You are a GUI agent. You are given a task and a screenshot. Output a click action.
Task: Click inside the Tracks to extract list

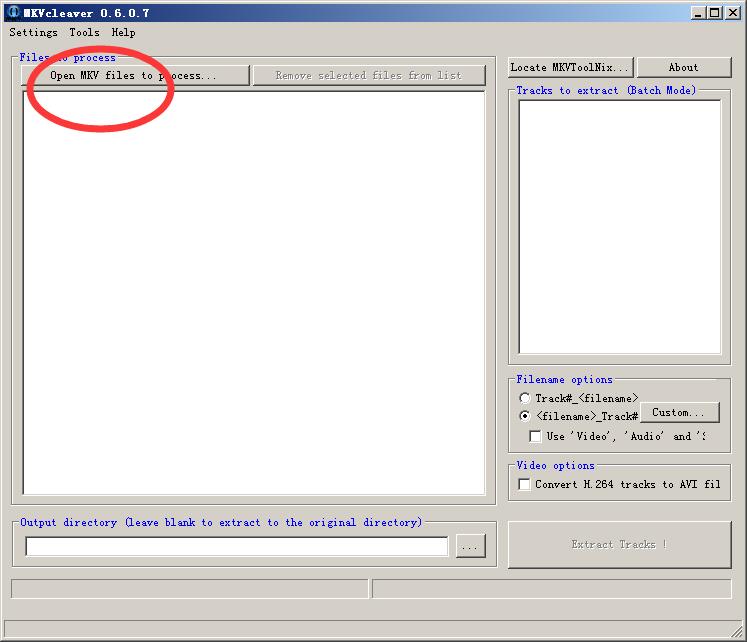(619, 227)
